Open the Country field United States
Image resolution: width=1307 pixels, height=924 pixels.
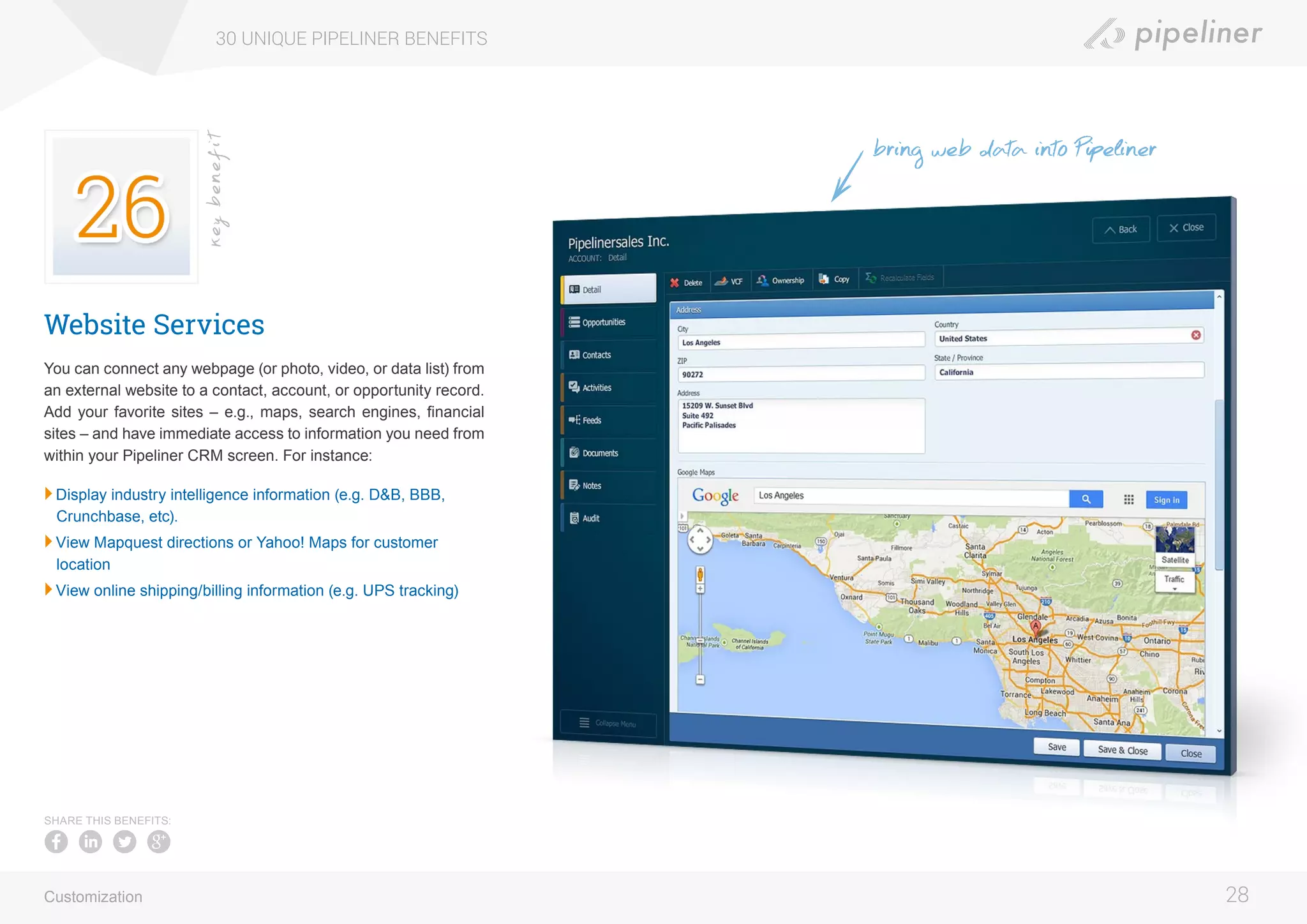coord(1069,337)
